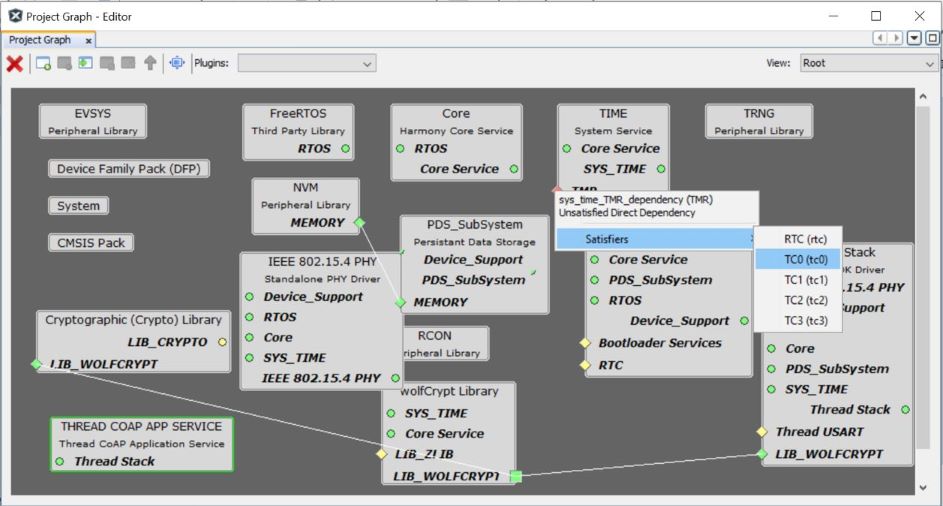This screenshot has width=943, height=506.
Task: Click TIME component's Core Service green port
Action: [567, 149]
